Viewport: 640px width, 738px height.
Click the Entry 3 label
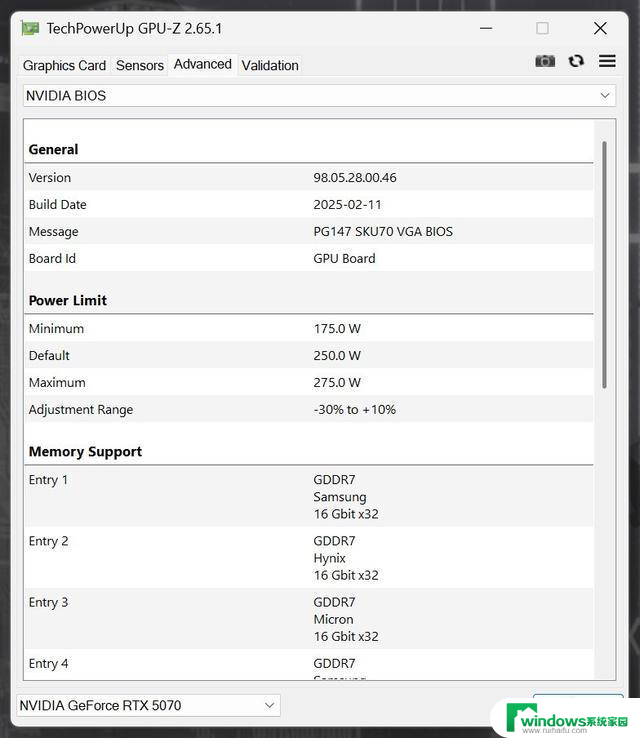pyautogui.click(x=48, y=602)
